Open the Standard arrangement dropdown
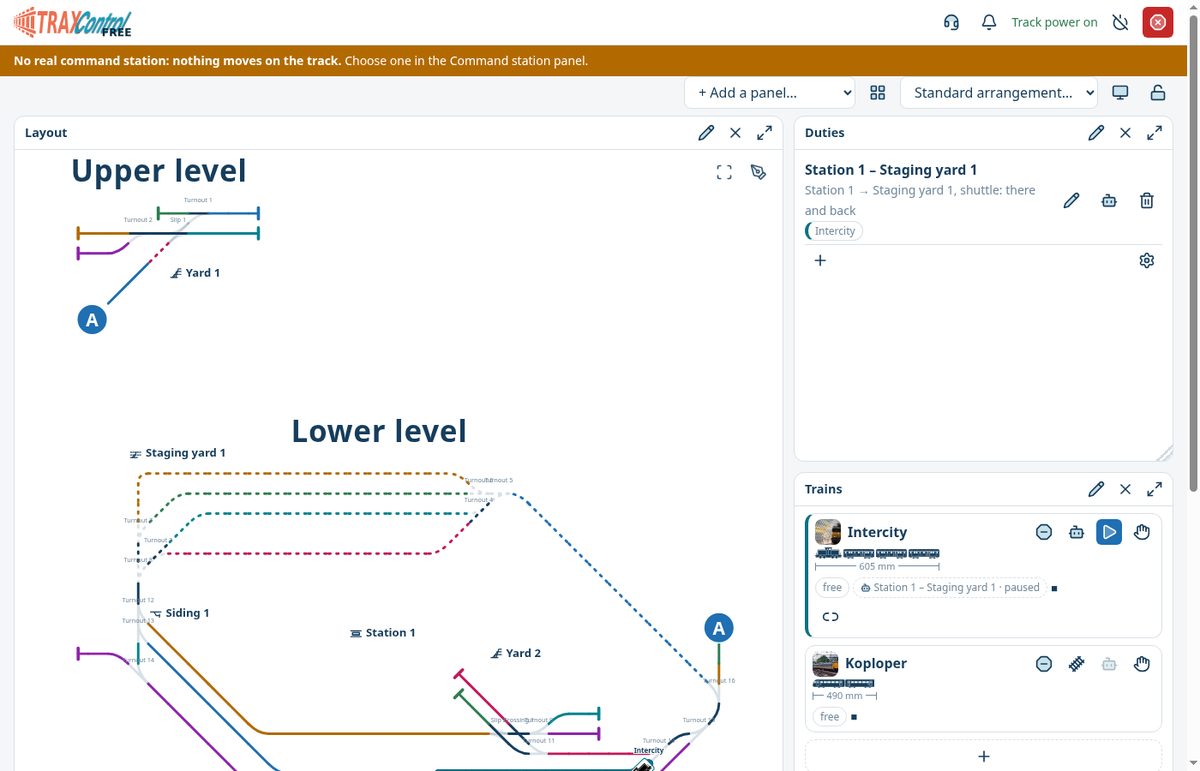This screenshot has height=771, width=1200. 999,93
